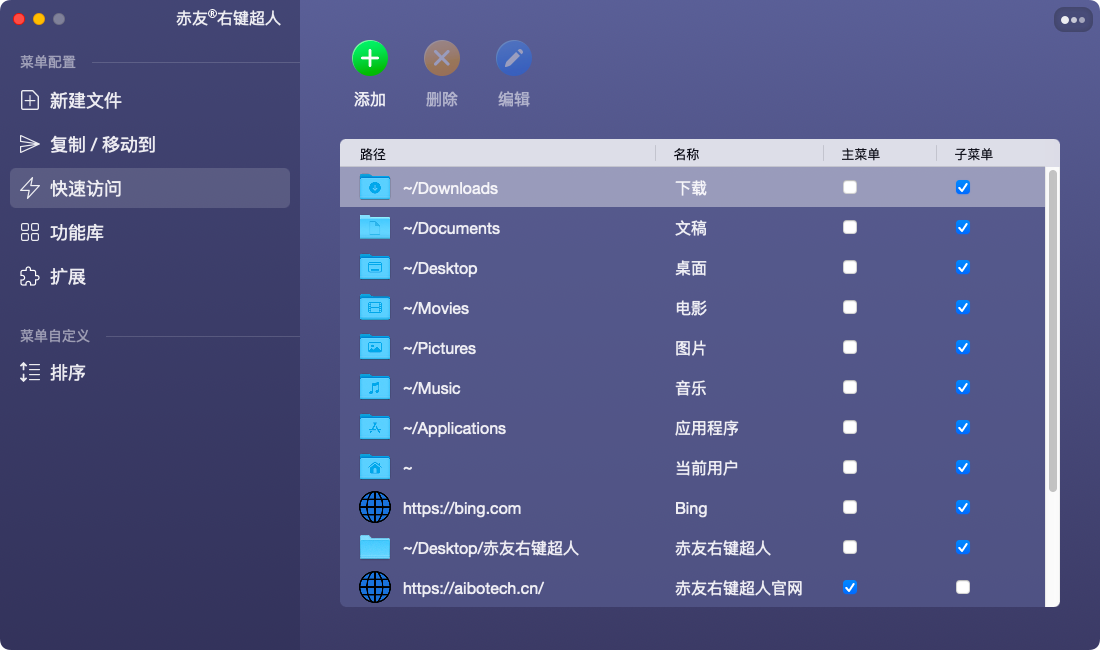Enable 子菜单 checkbox for aibotech.cn row
This screenshot has width=1100, height=650.
(962, 587)
